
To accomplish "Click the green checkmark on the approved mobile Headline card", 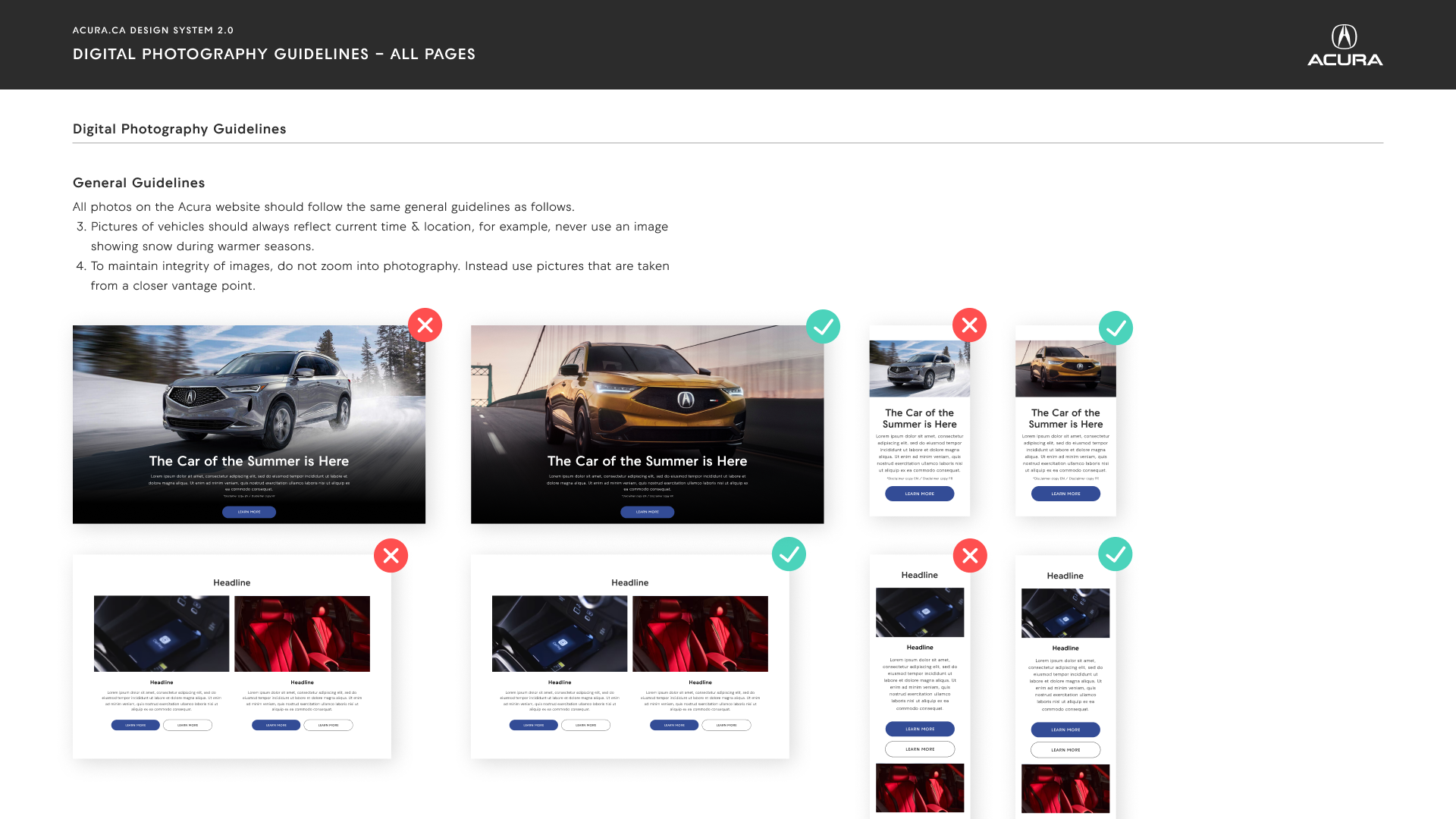I will click(1116, 554).
